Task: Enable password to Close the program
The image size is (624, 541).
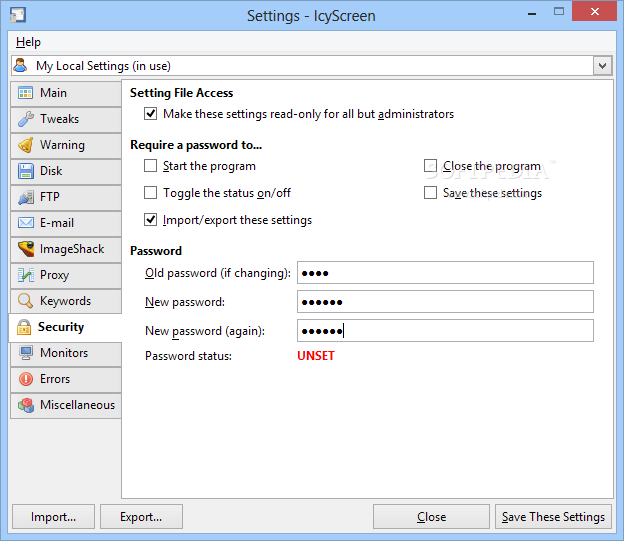Action: [430, 166]
